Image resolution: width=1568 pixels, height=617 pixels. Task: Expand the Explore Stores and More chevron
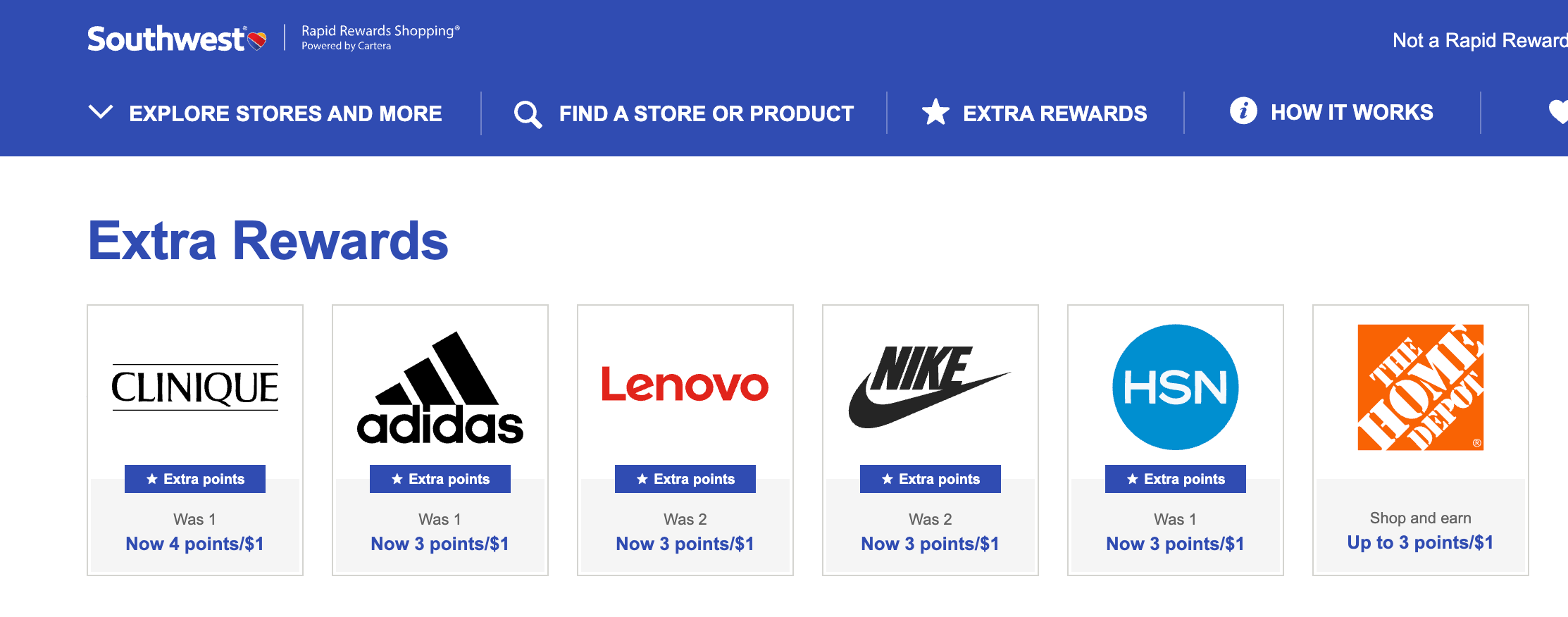pos(101,112)
